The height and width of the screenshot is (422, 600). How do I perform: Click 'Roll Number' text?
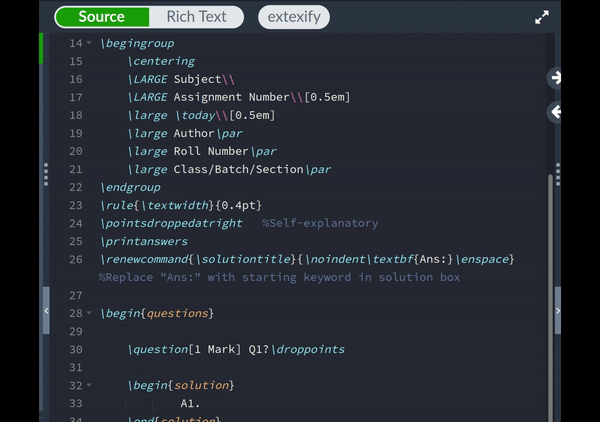point(211,151)
